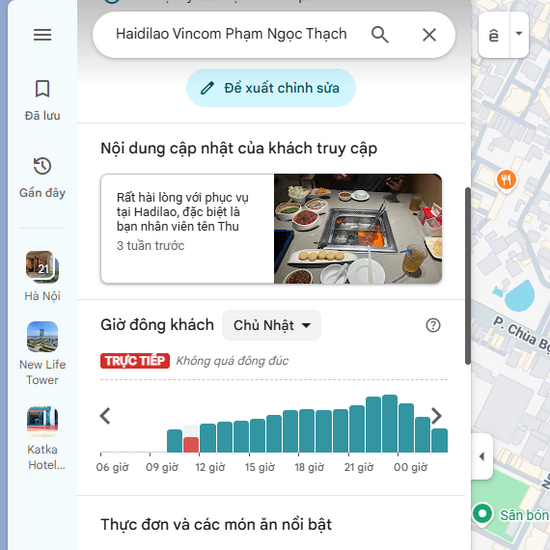Open the popular times help icon
The height and width of the screenshot is (550, 550).
point(433,325)
